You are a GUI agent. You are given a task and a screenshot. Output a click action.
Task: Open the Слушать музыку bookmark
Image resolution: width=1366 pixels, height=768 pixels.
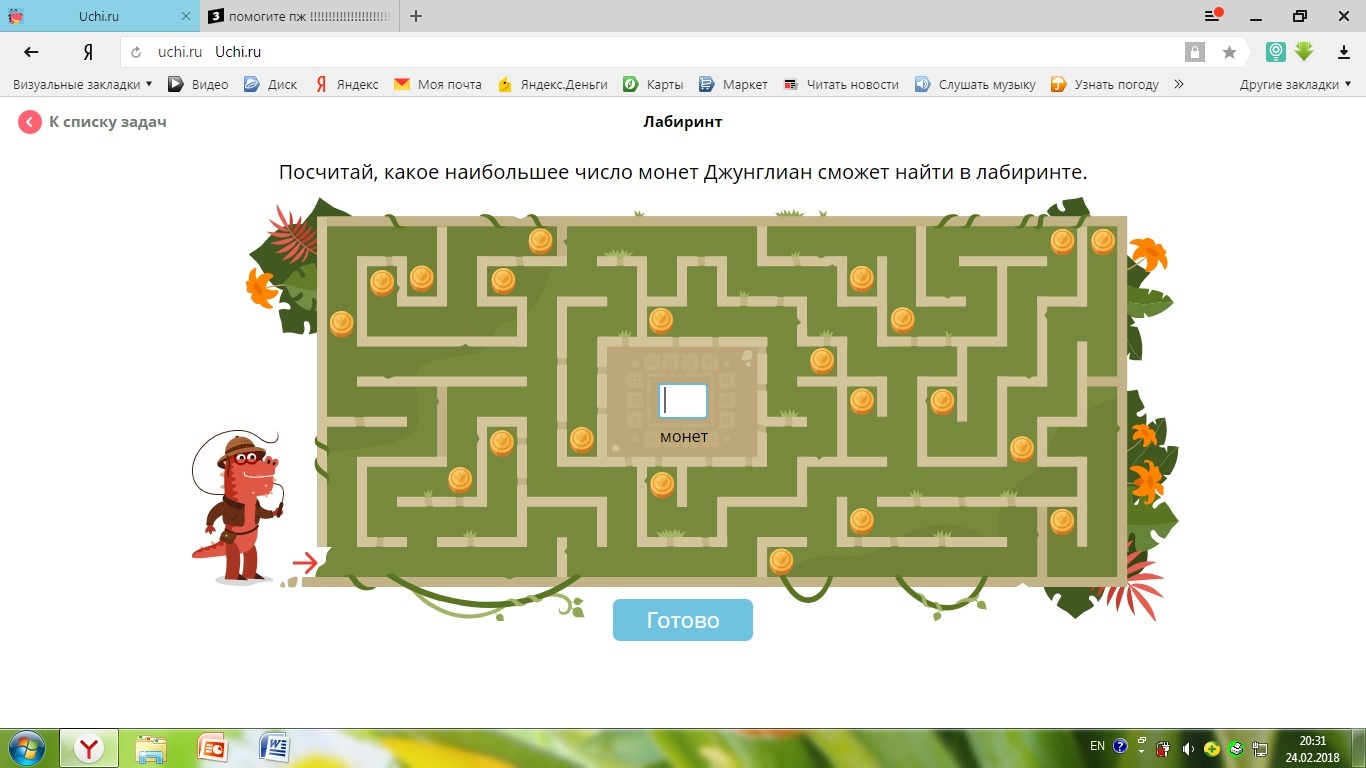(975, 85)
